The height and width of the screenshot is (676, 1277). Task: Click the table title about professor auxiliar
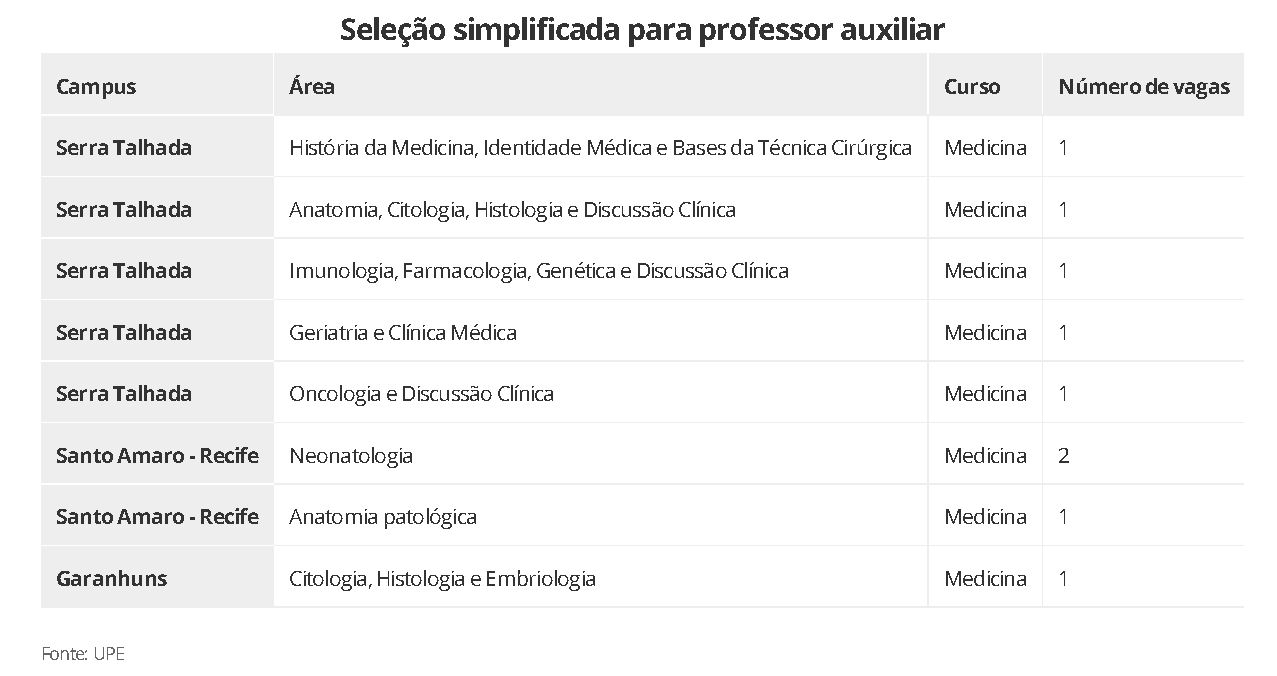(641, 30)
